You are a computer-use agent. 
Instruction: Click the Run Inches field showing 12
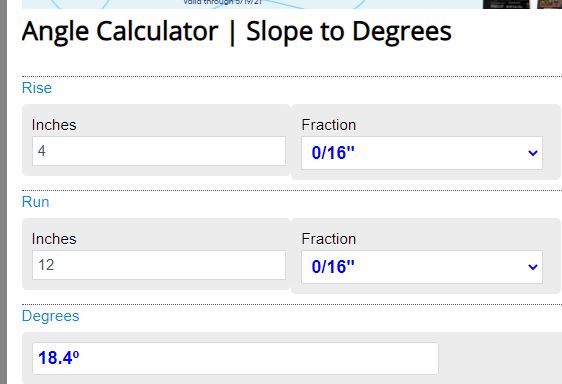point(159,265)
